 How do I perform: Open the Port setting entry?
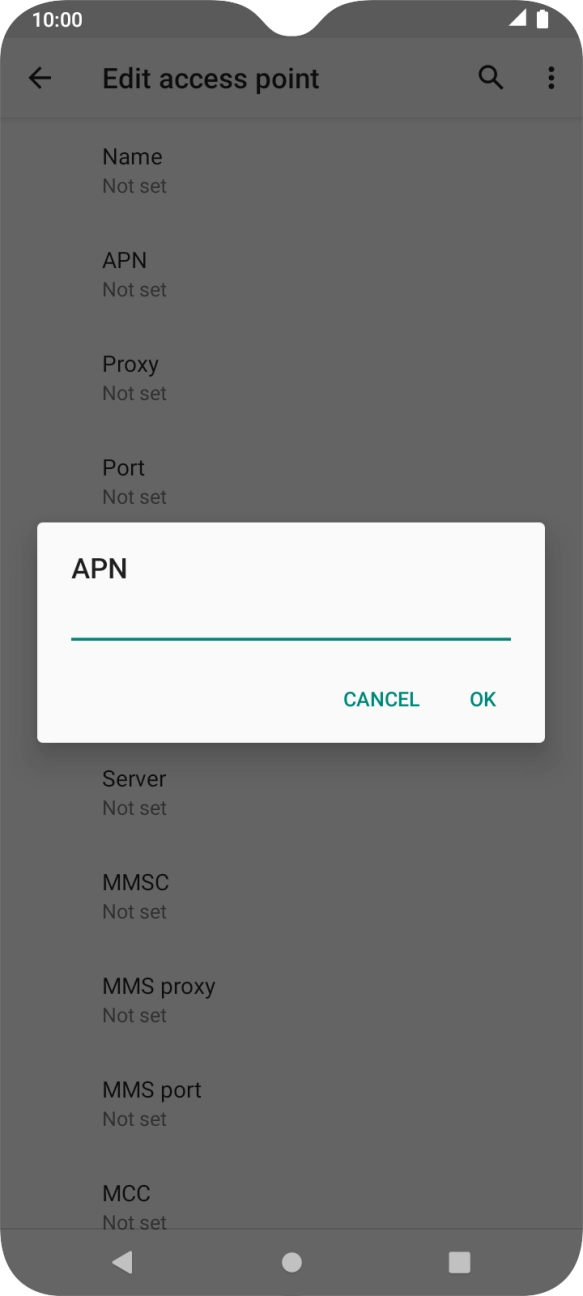(x=291, y=482)
